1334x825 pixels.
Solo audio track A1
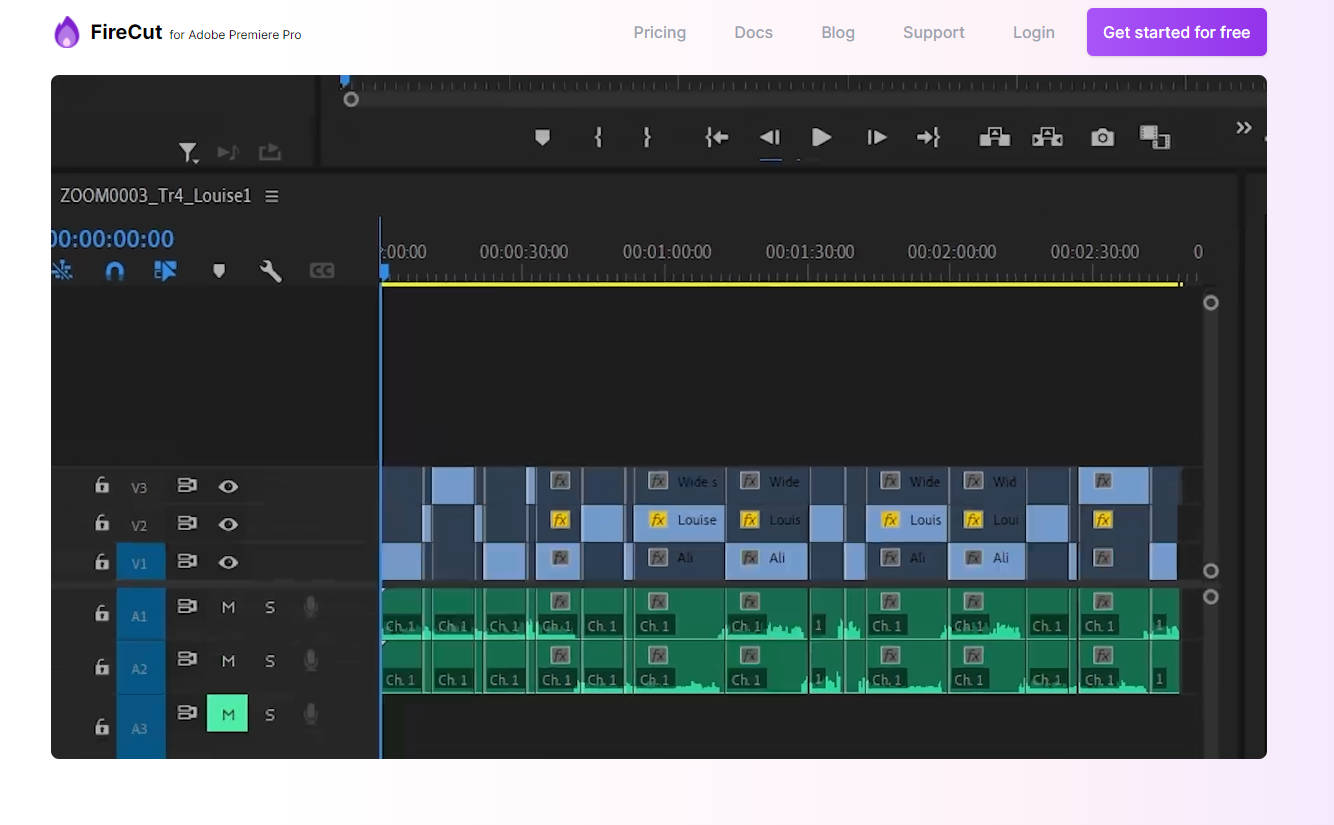pos(270,607)
